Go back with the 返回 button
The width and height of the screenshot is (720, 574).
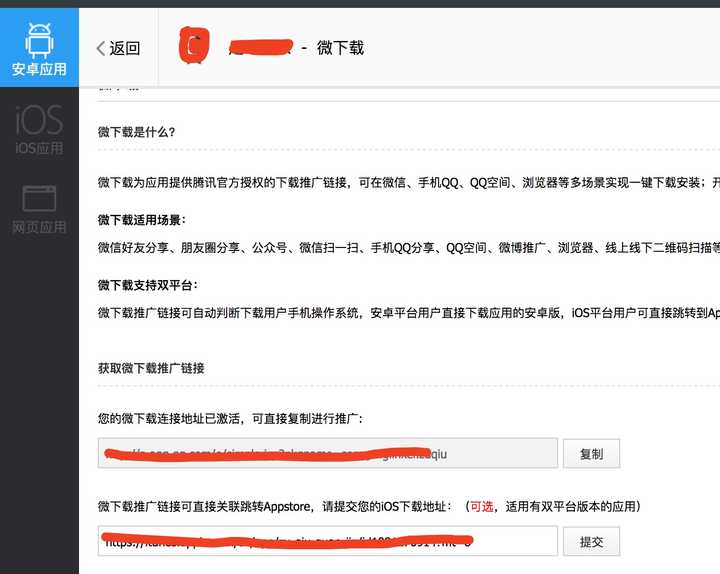click(118, 48)
